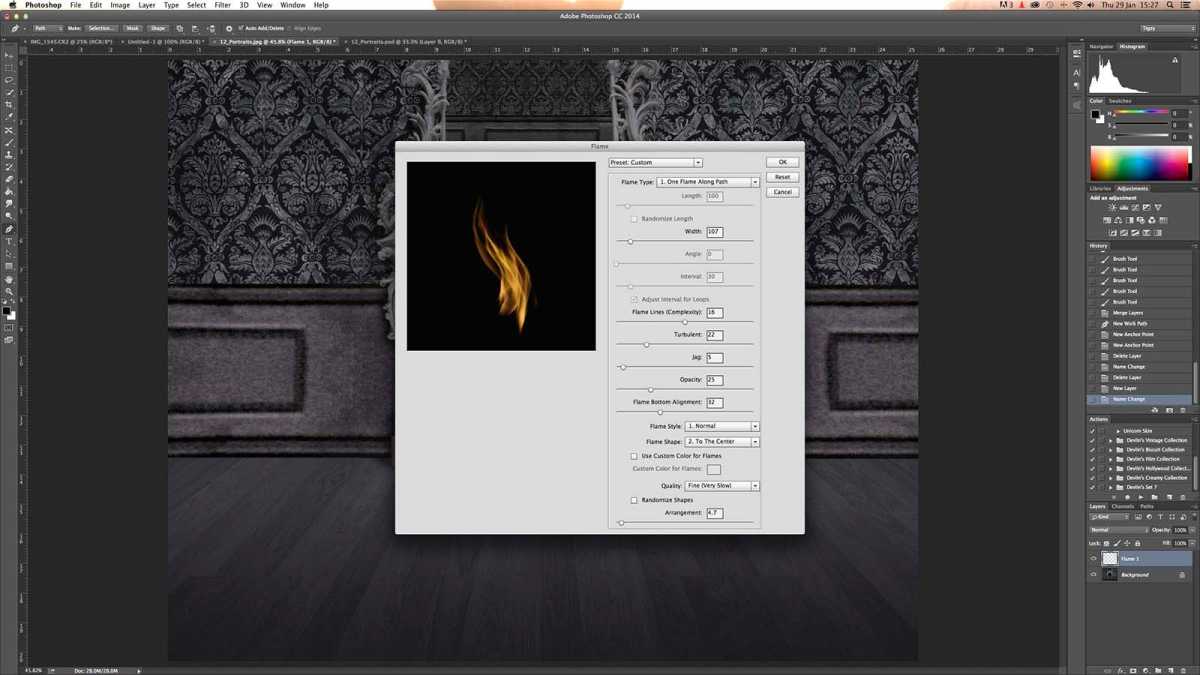Click Selection button in options bar

(x=101, y=28)
